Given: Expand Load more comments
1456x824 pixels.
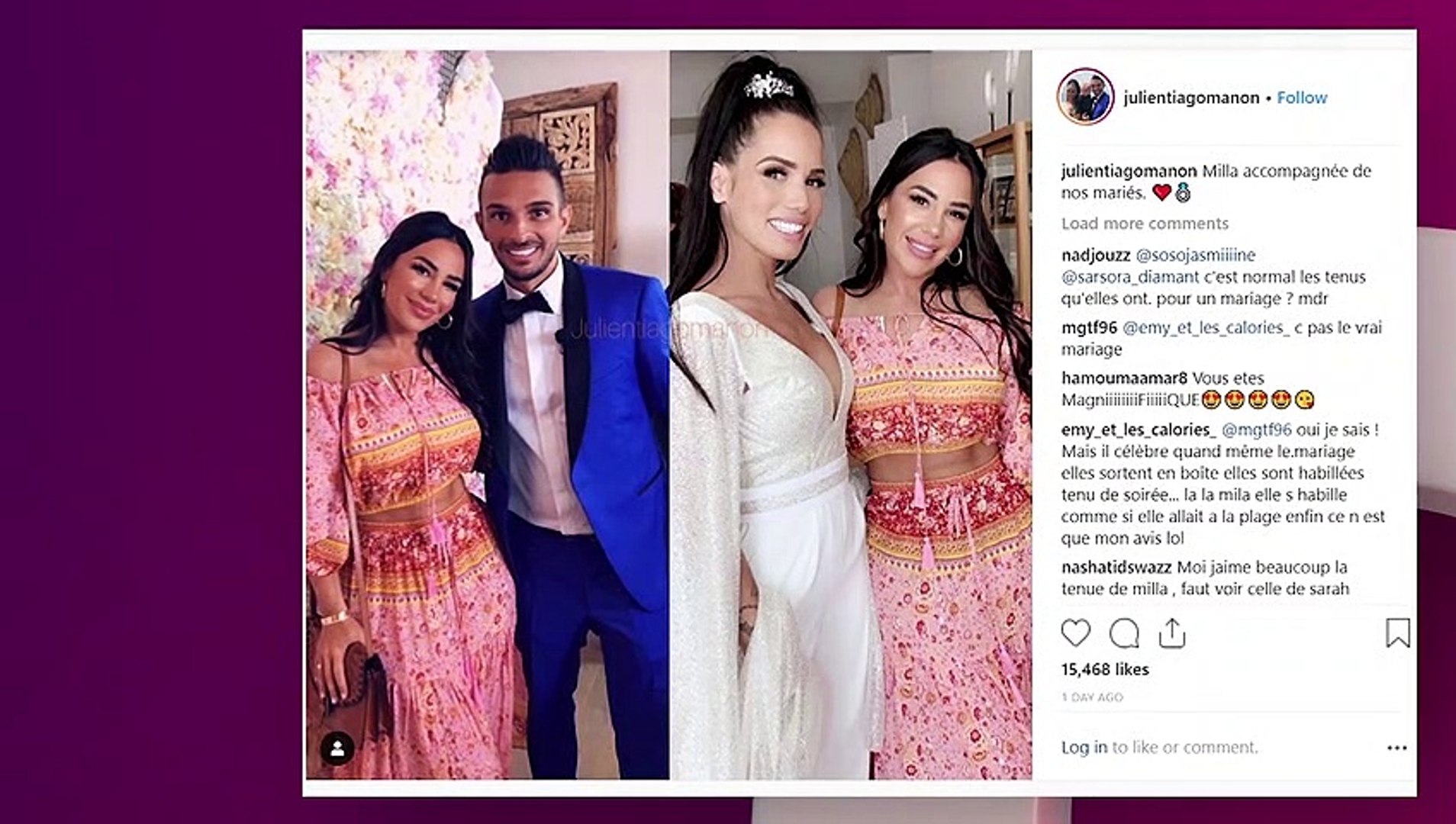Looking at the screenshot, I should click(1145, 224).
